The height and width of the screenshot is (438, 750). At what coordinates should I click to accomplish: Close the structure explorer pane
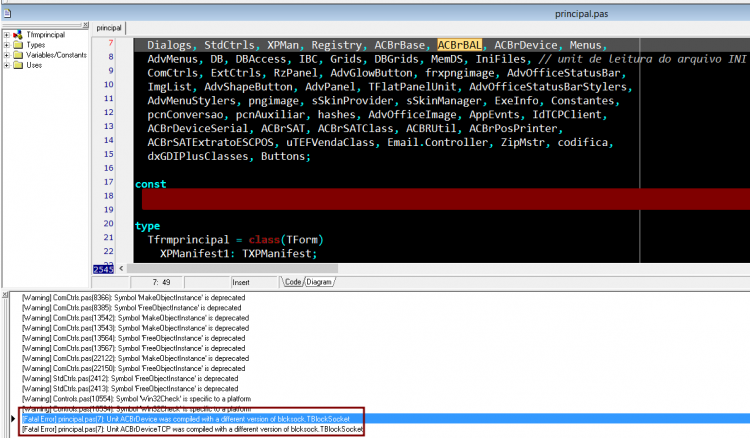pos(86,25)
